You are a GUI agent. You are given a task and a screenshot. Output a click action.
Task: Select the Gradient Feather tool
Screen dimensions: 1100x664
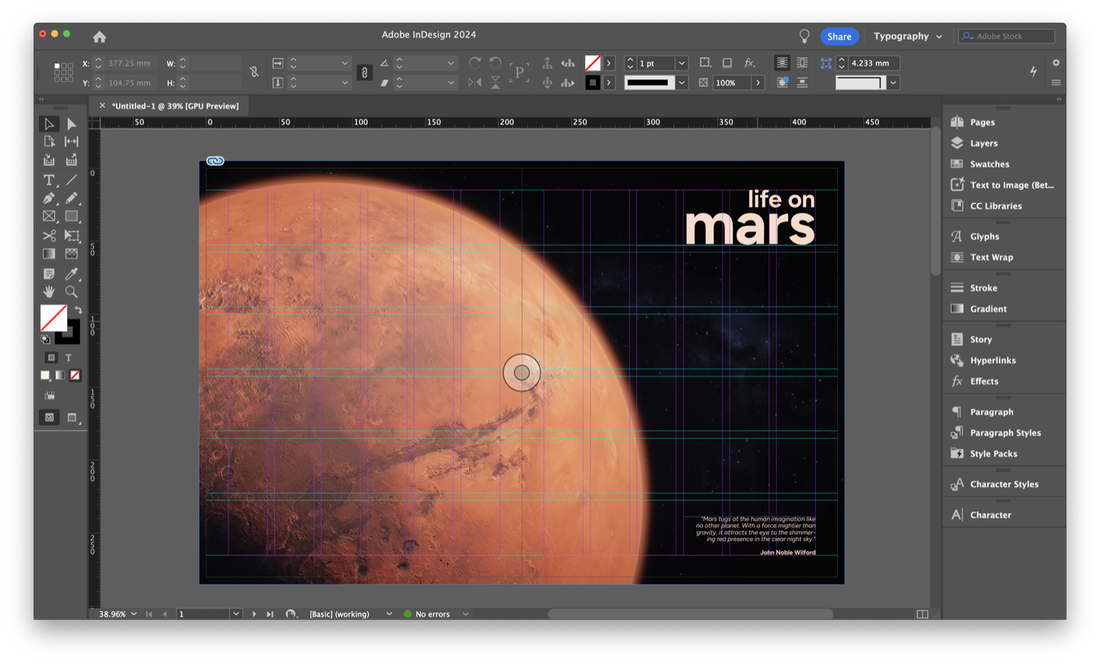coord(72,254)
